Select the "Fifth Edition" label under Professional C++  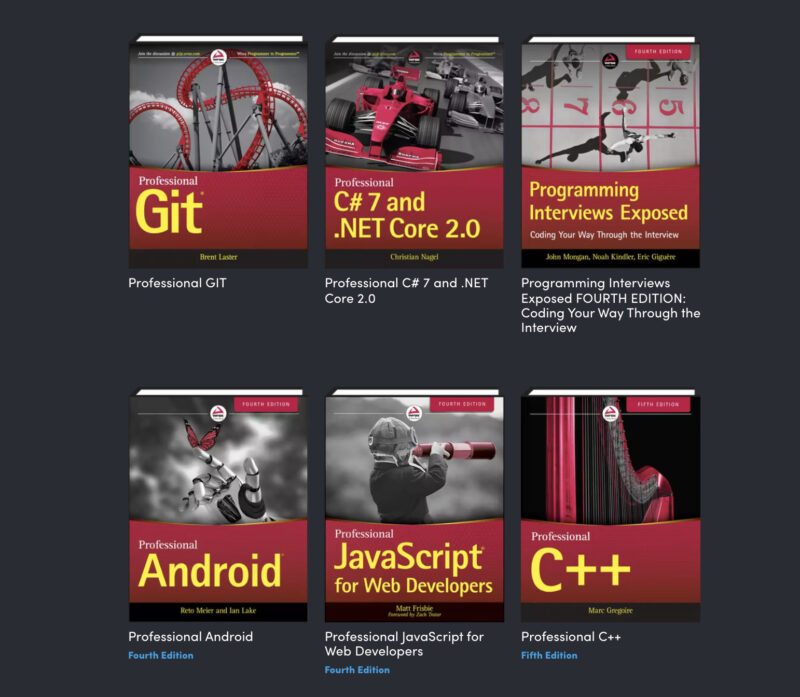549,656
